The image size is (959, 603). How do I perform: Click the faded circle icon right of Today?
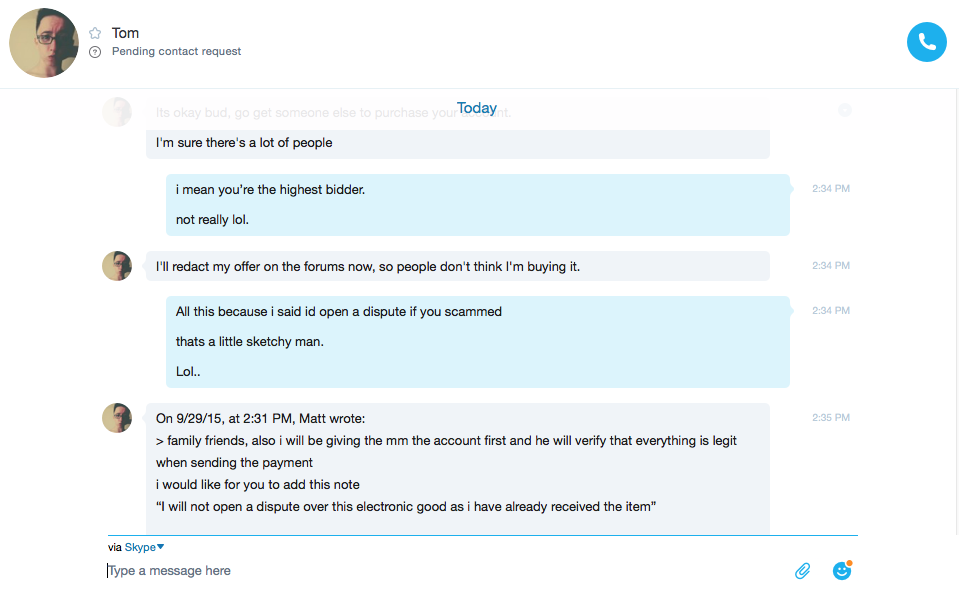pos(845,110)
